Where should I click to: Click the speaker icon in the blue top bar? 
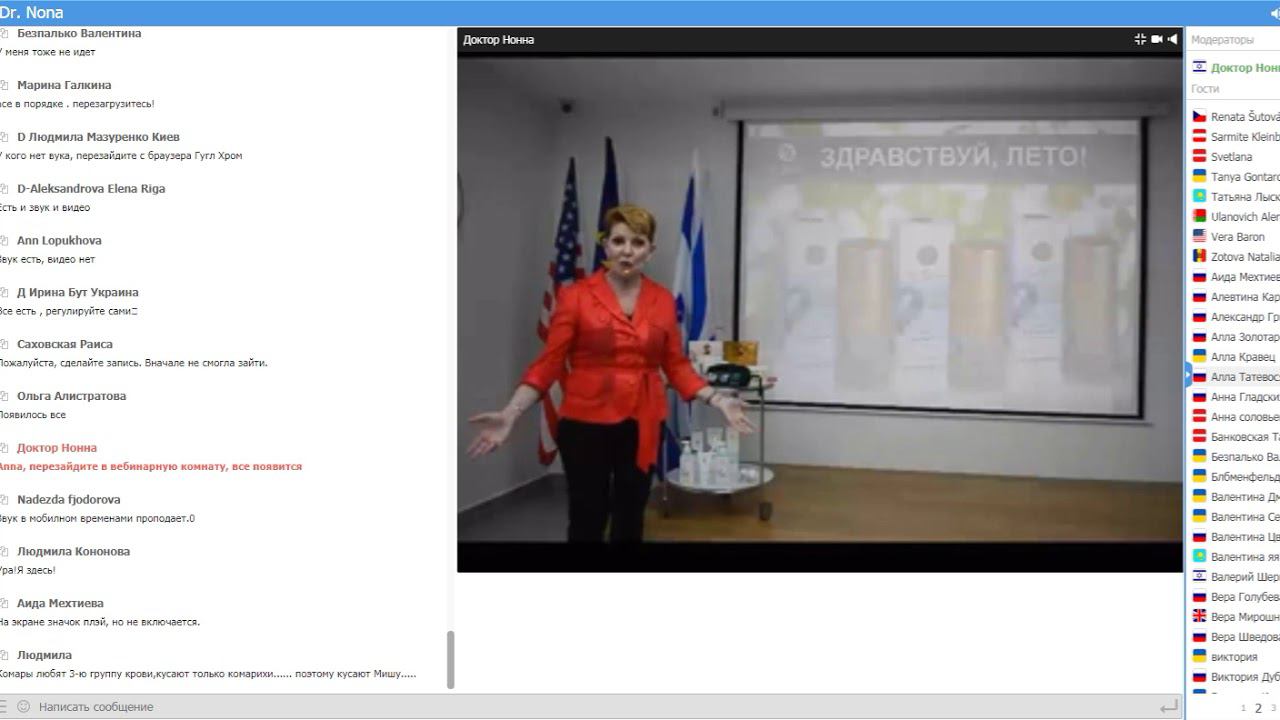1275,13
